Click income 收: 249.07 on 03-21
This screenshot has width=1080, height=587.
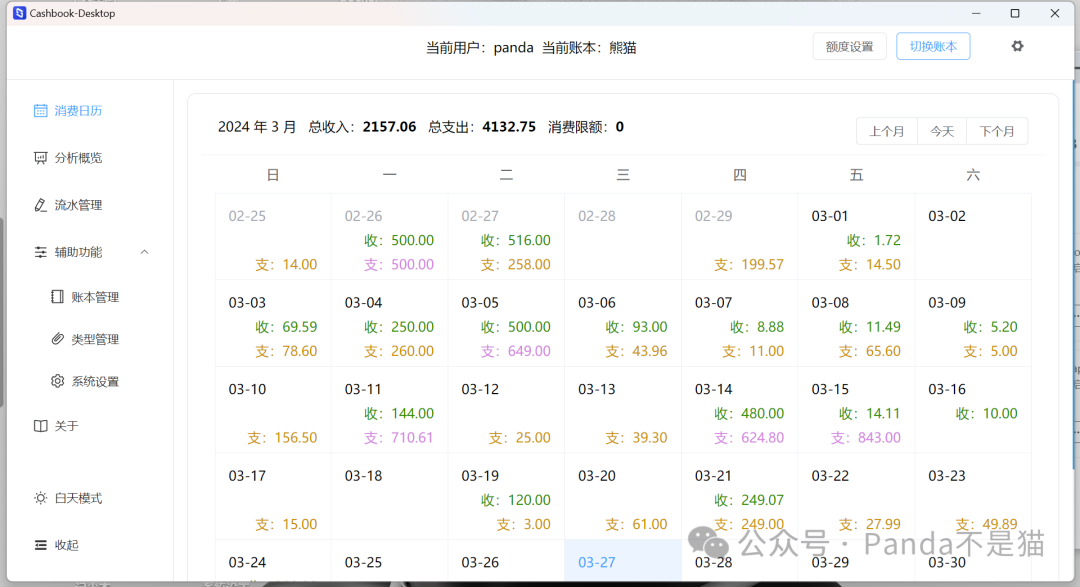[749, 501]
